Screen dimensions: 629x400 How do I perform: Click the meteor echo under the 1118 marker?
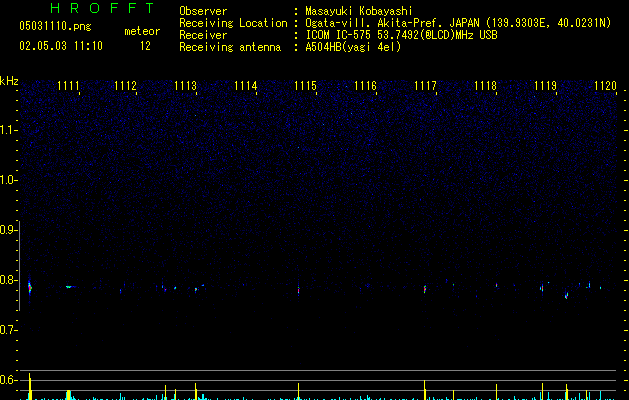[x=497, y=285]
